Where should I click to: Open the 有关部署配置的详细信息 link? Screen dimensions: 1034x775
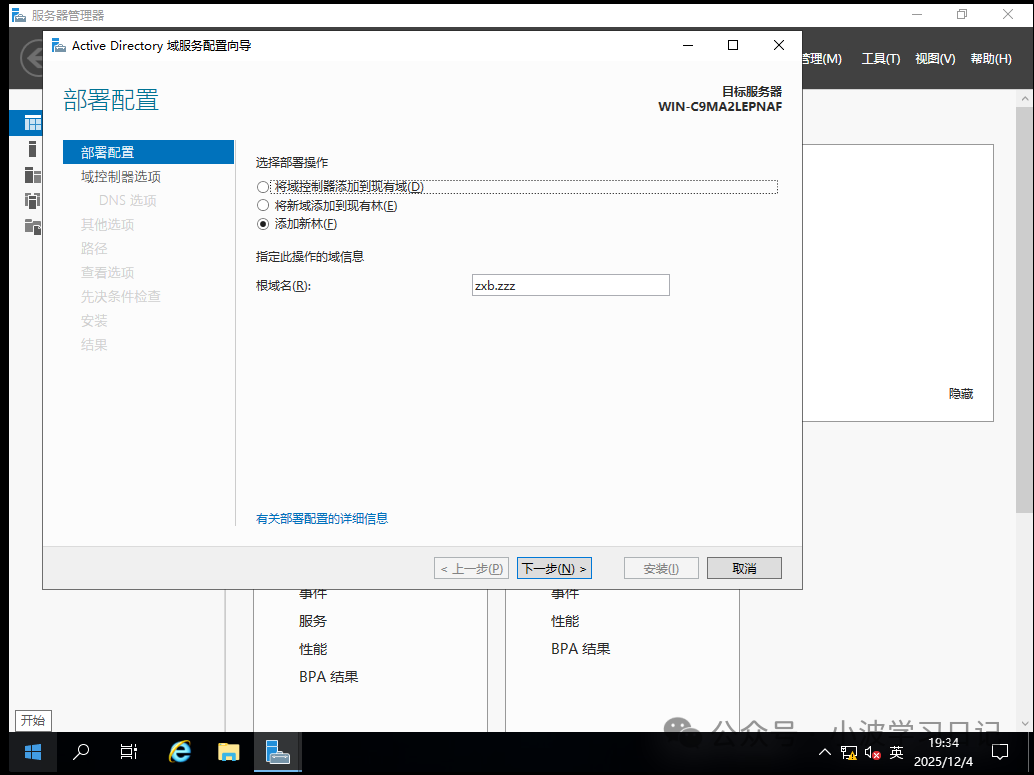click(322, 519)
